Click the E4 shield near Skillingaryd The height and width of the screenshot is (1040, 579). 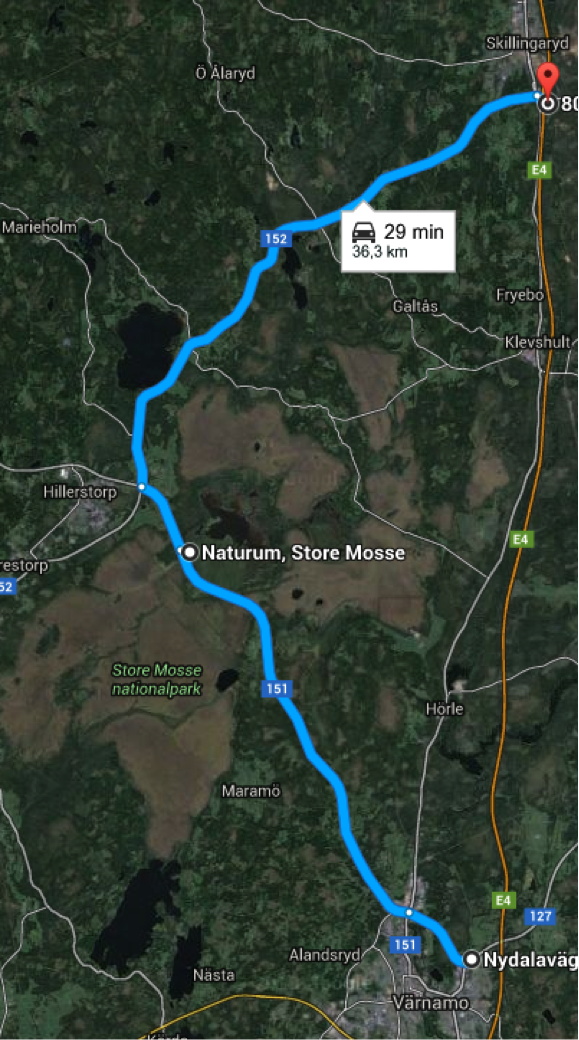[x=540, y=171]
